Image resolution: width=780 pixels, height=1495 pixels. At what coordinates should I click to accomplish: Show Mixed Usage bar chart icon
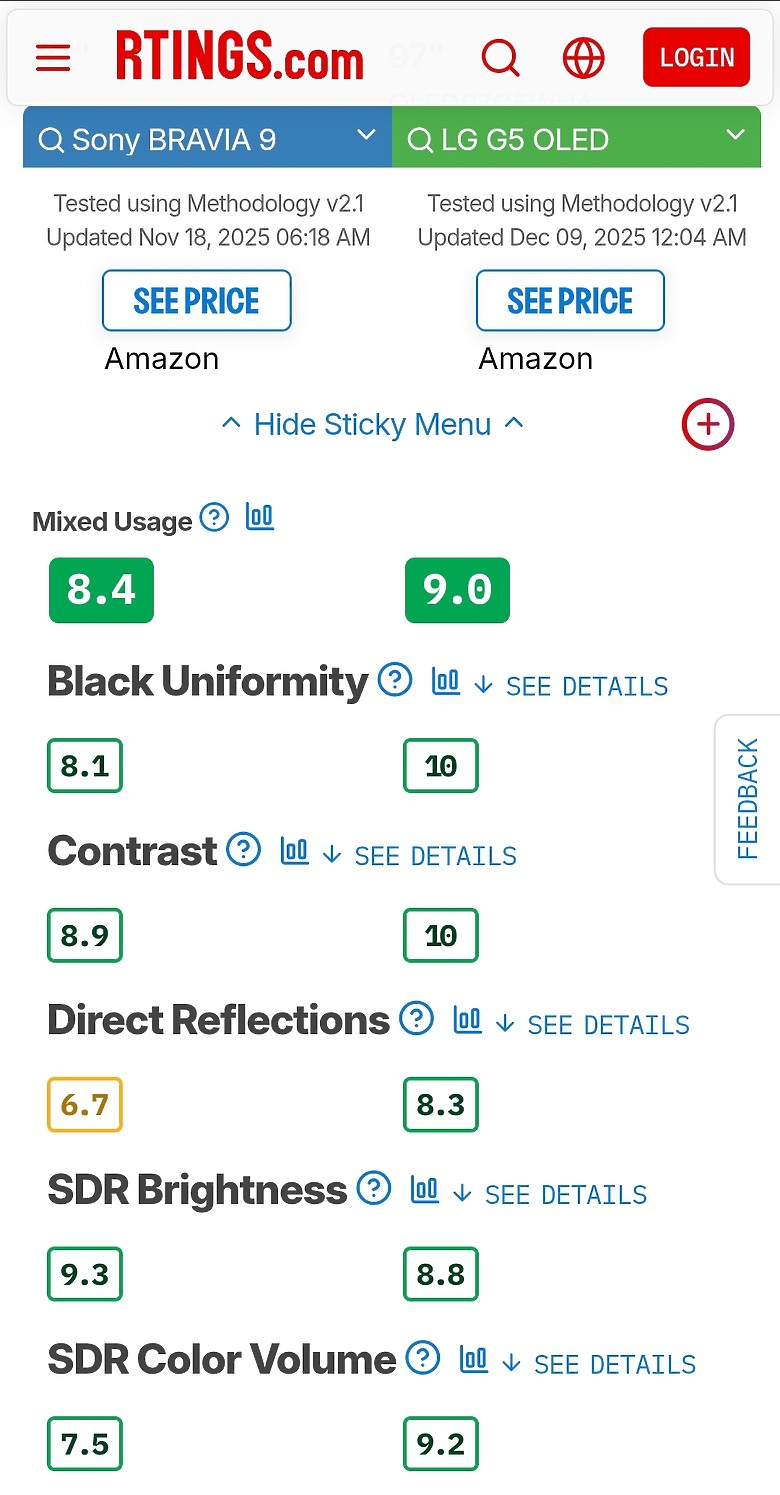(x=260, y=517)
